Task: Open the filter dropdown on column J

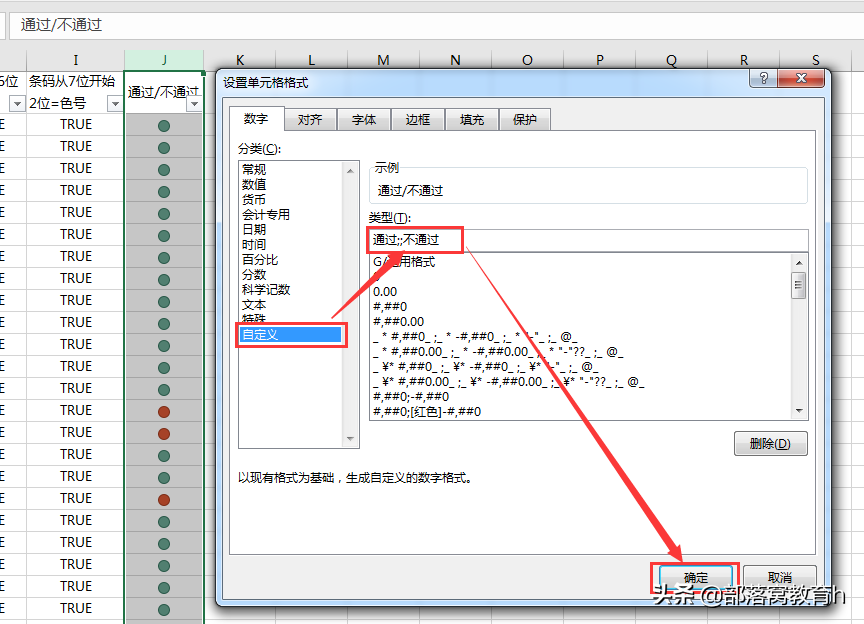Action: point(193,103)
